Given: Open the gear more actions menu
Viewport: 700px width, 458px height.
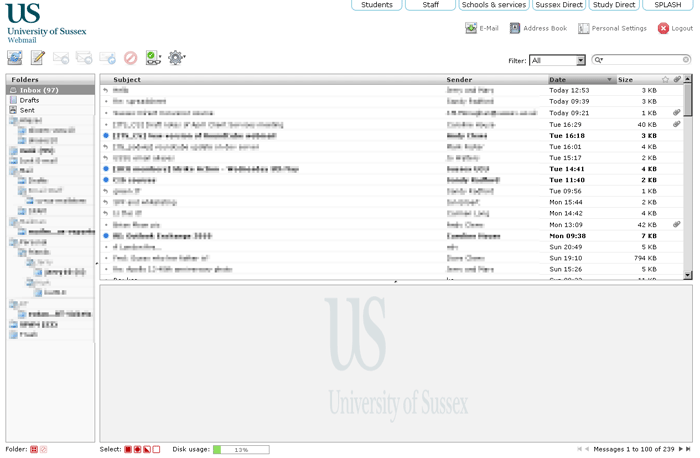Looking at the screenshot, I should (x=176, y=58).
